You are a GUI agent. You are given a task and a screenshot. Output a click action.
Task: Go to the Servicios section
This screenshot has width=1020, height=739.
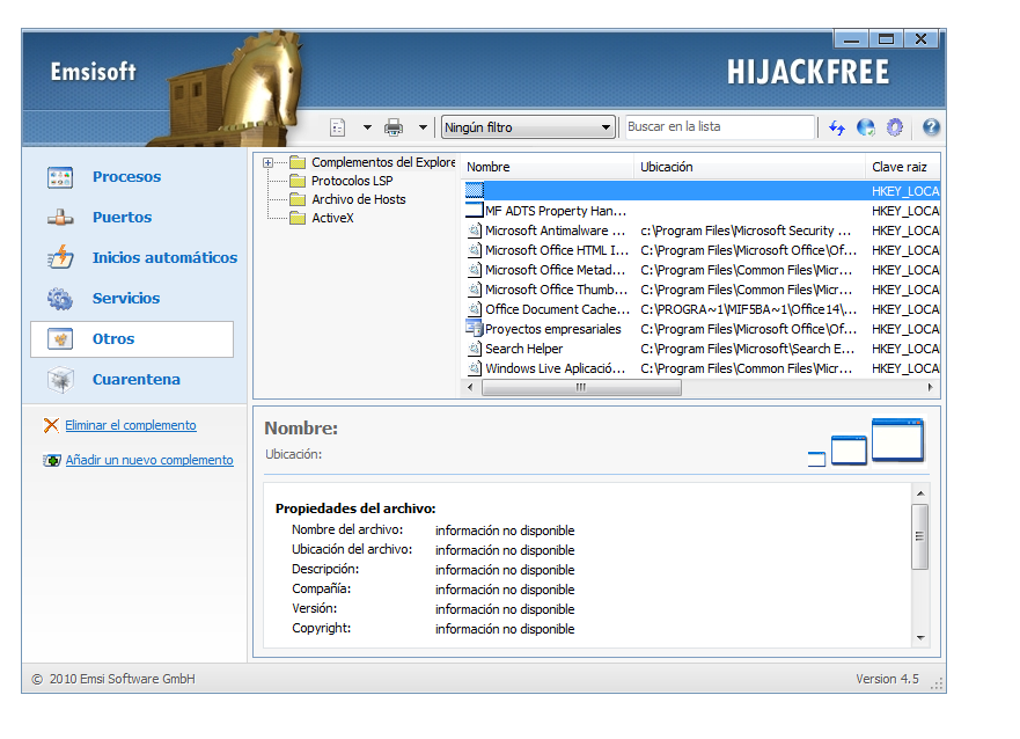(x=126, y=298)
